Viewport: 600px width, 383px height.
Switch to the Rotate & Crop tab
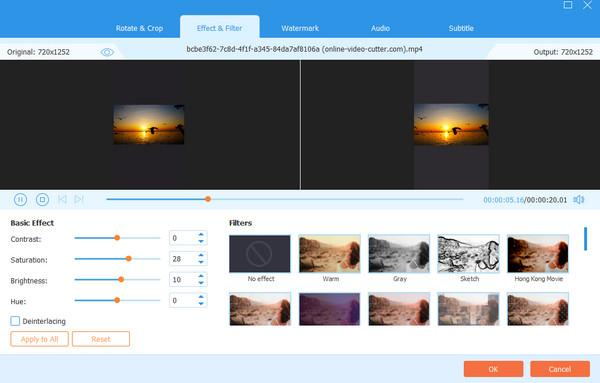[139, 28]
